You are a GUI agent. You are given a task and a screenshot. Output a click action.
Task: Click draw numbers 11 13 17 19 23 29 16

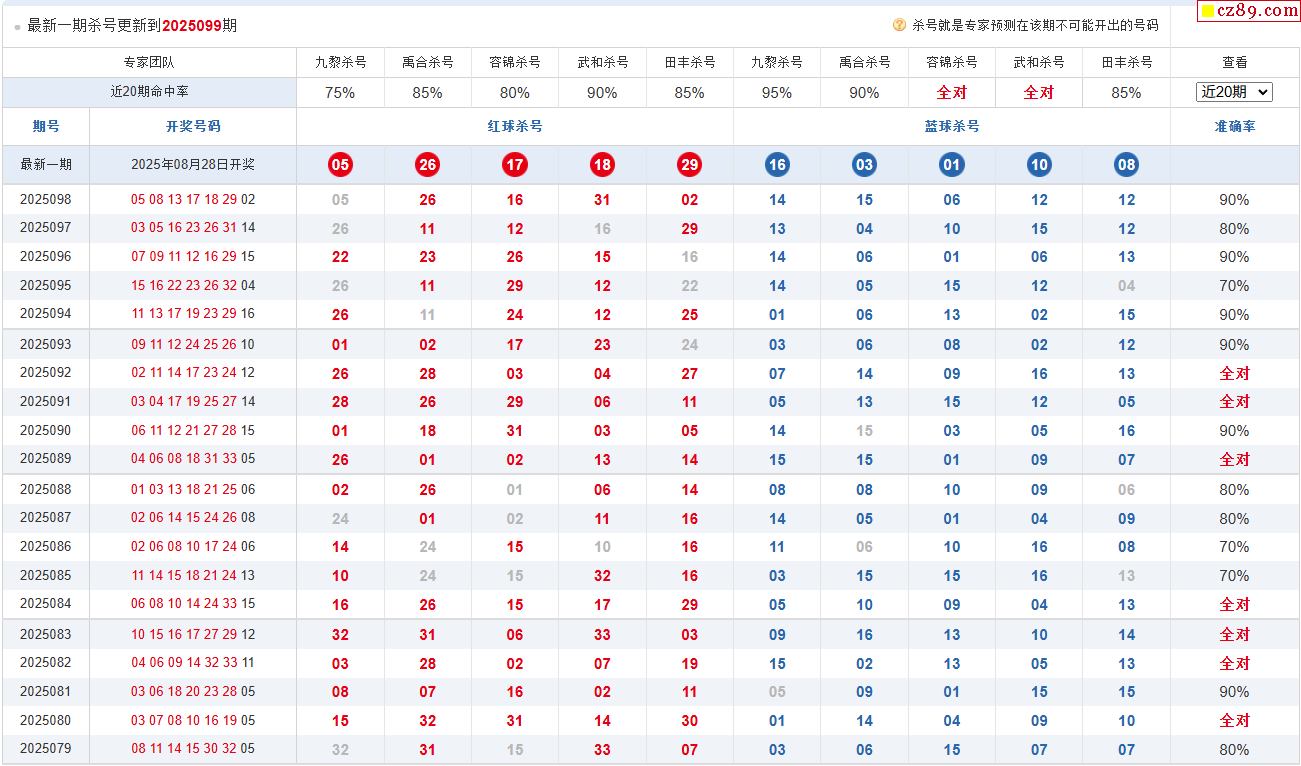tap(193, 314)
